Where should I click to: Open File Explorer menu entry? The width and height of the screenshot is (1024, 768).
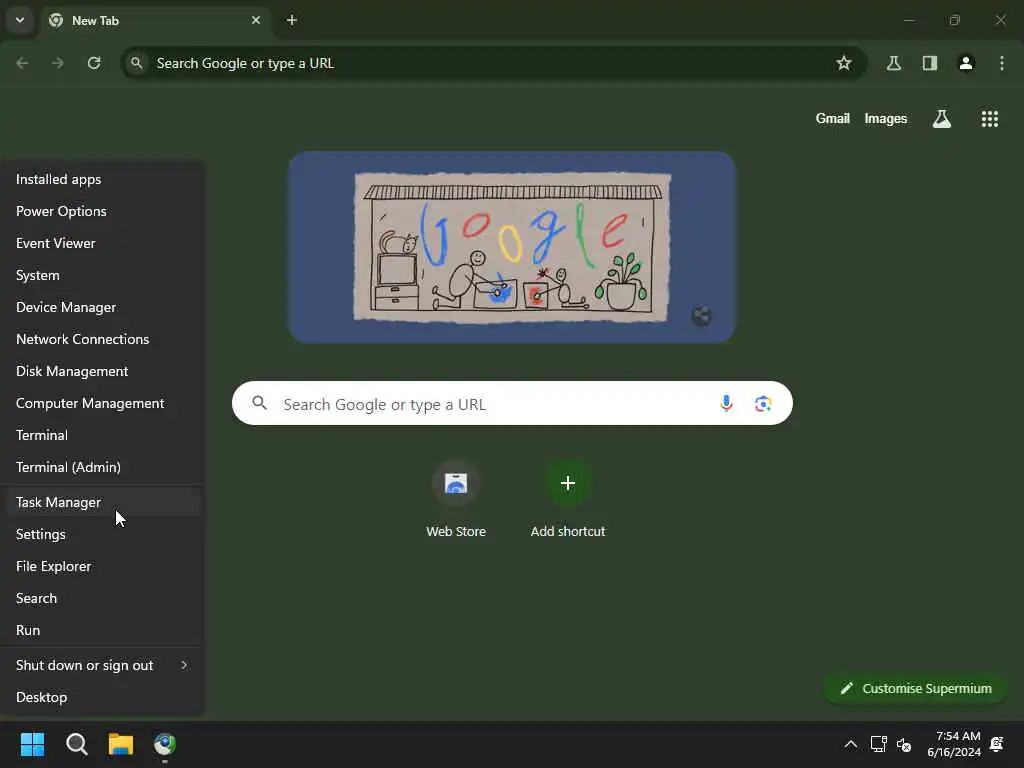pyautogui.click(x=103, y=566)
